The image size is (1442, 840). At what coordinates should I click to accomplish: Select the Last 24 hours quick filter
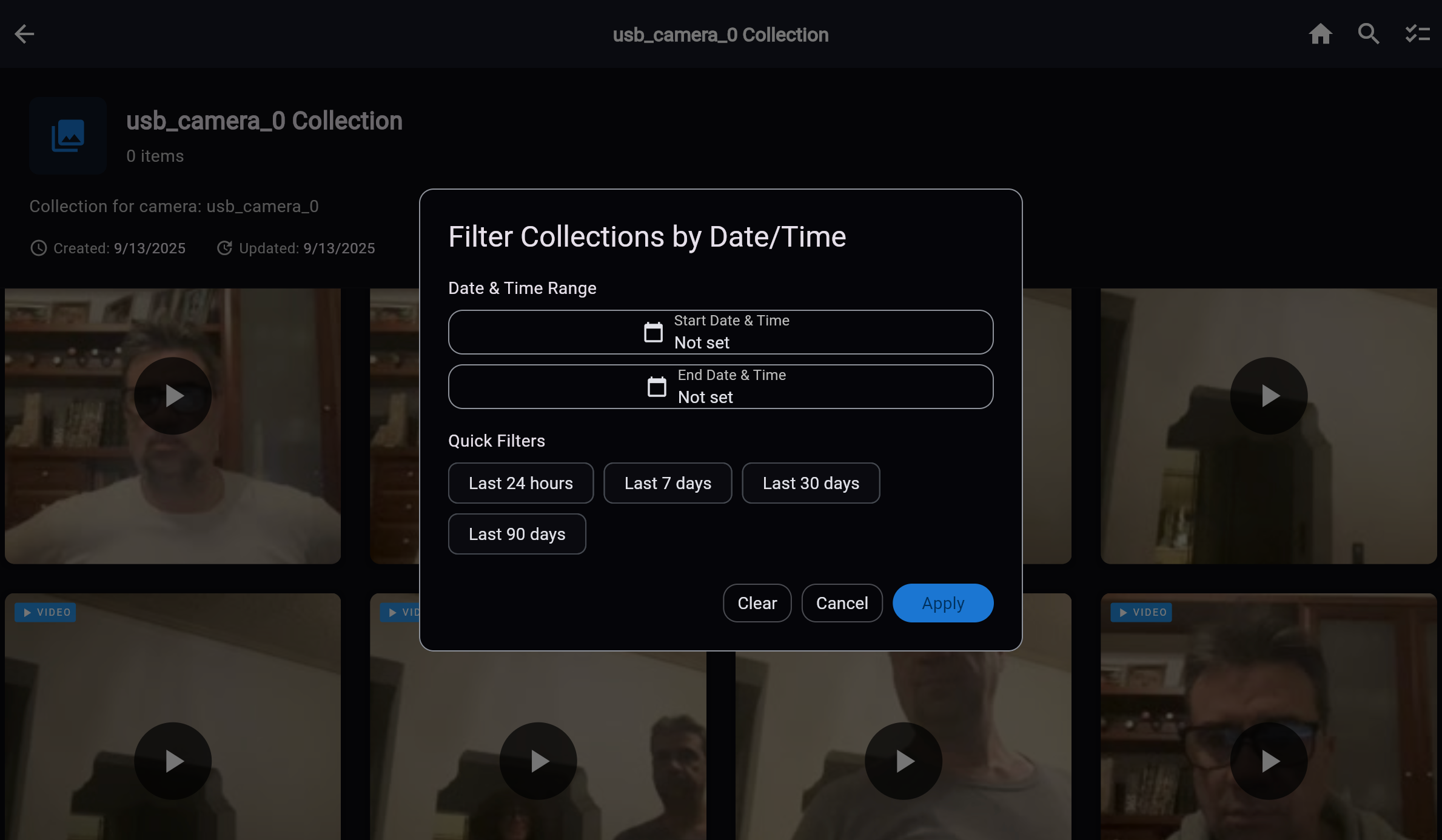[x=520, y=482]
